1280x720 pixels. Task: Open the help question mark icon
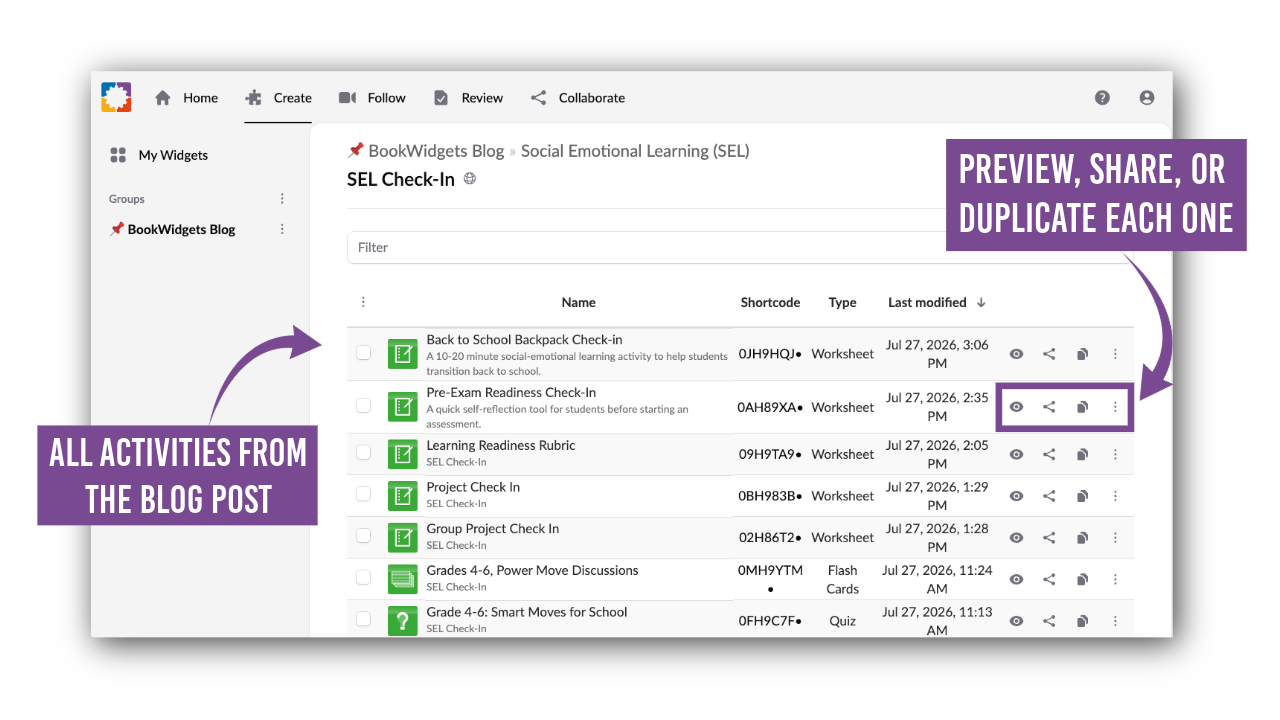tap(1102, 98)
